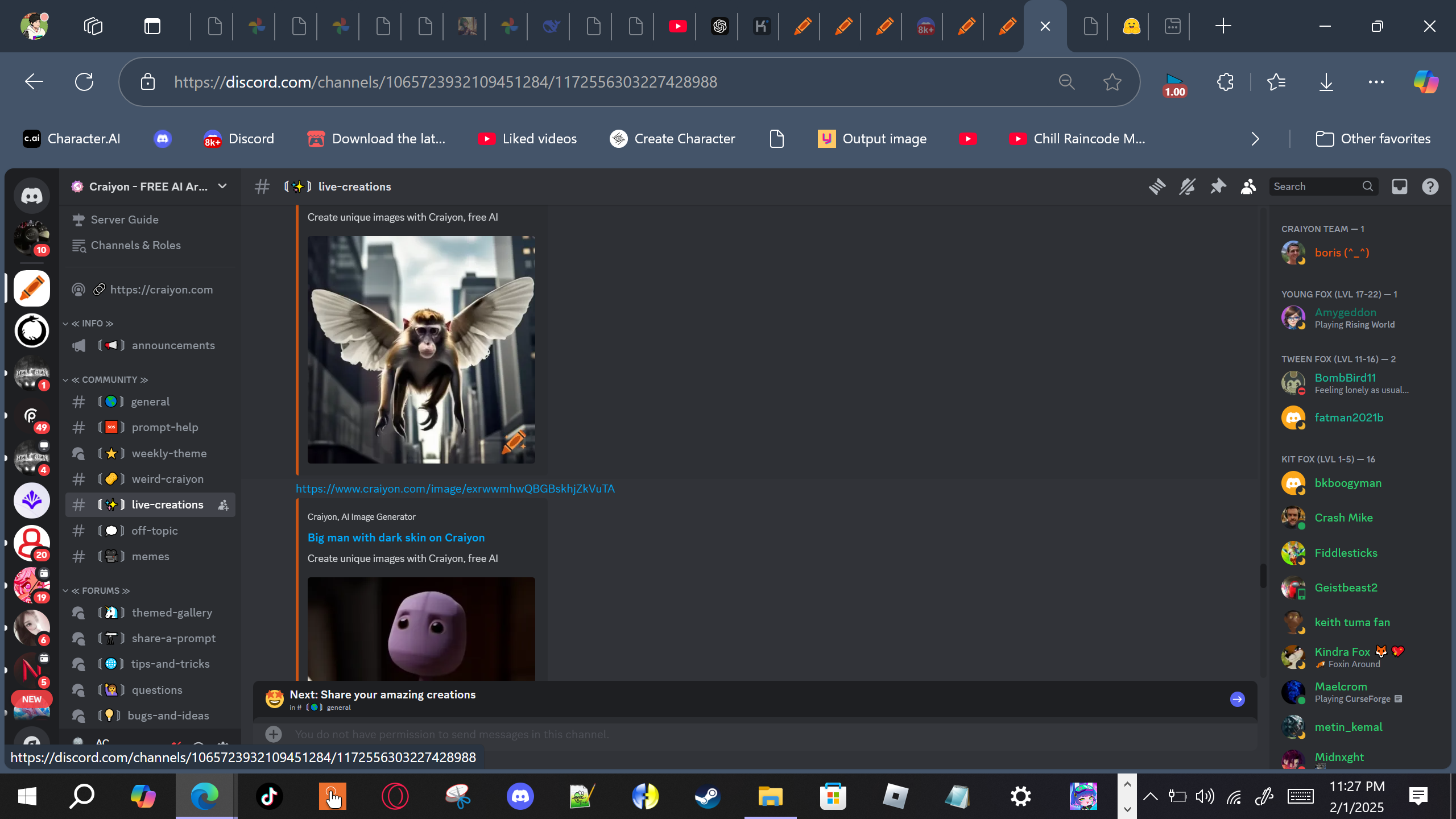Open the Threads icon in channel header
Image resolution: width=1456 pixels, height=819 pixels.
(x=1157, y=187)
